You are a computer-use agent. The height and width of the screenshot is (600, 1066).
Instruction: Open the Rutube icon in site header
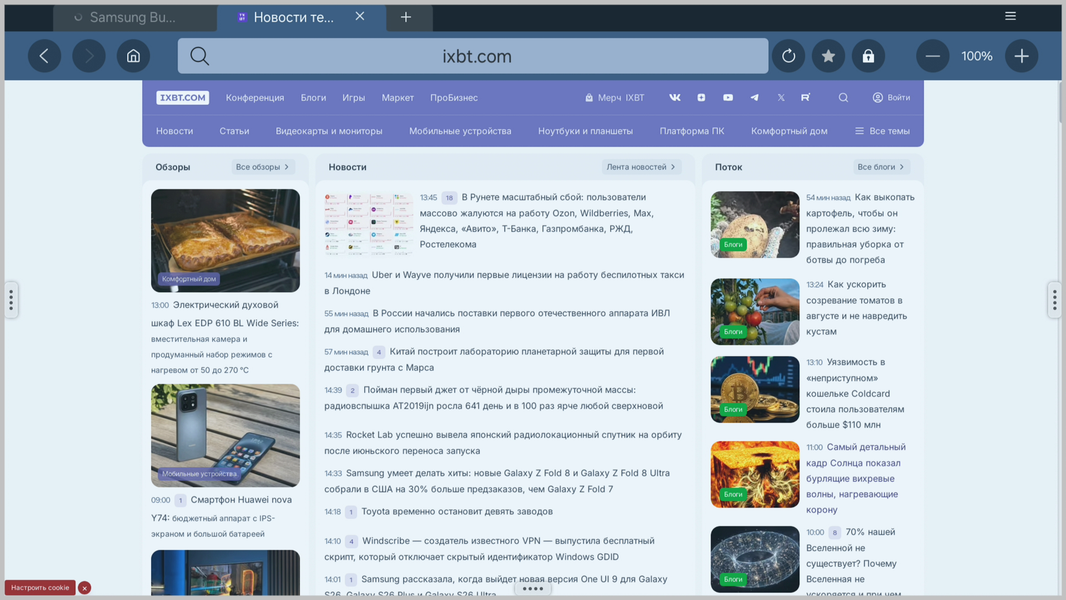pos(806,97)
